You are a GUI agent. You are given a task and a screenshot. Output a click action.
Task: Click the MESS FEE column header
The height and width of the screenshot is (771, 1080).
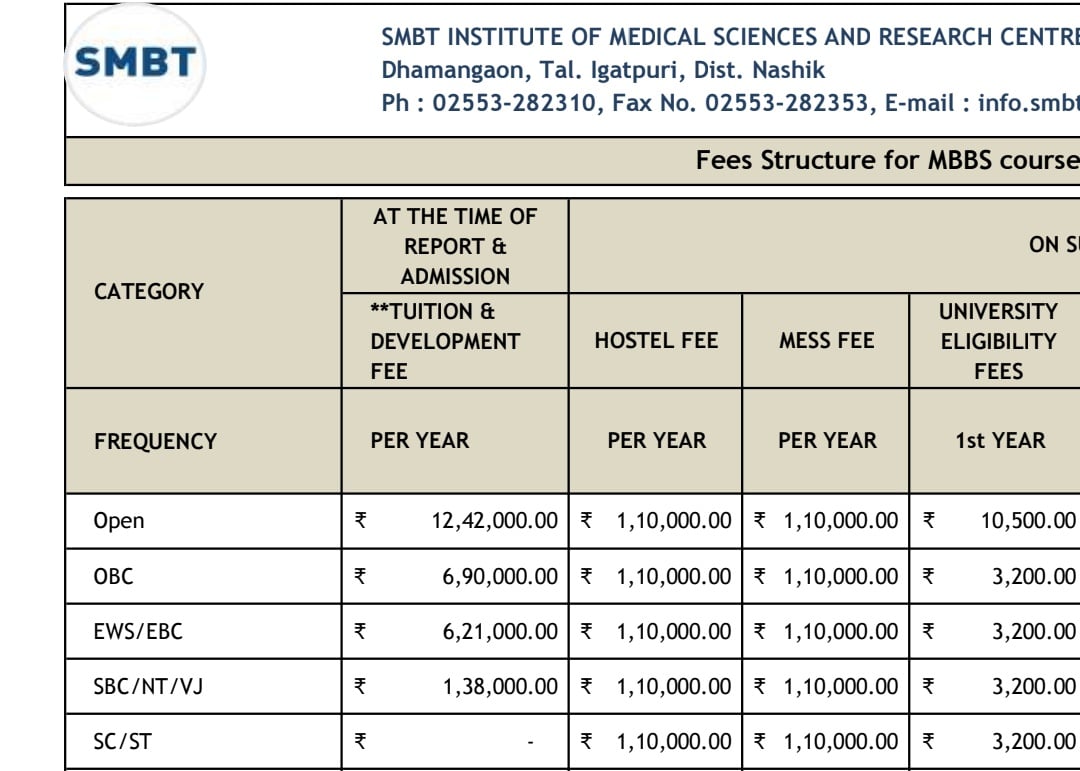pyautogui.click(x=827, y=341)
